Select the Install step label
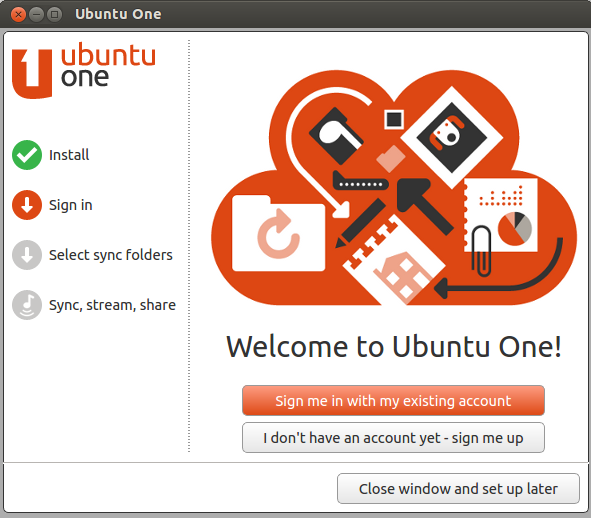Screen dimensions: 591x518 69,155
